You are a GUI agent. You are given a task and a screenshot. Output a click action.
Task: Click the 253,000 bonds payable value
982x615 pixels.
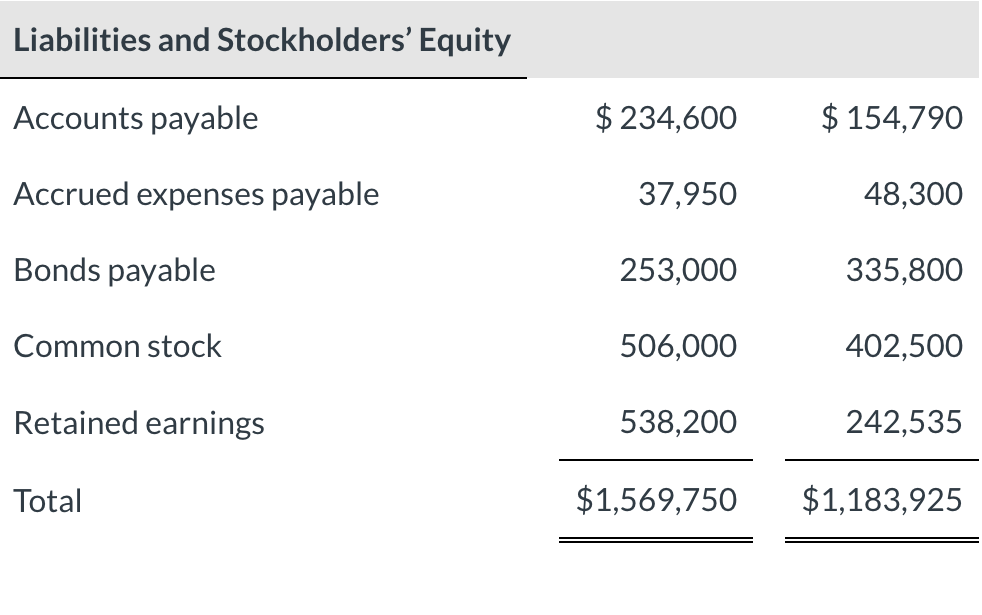(x=678, y=270)
